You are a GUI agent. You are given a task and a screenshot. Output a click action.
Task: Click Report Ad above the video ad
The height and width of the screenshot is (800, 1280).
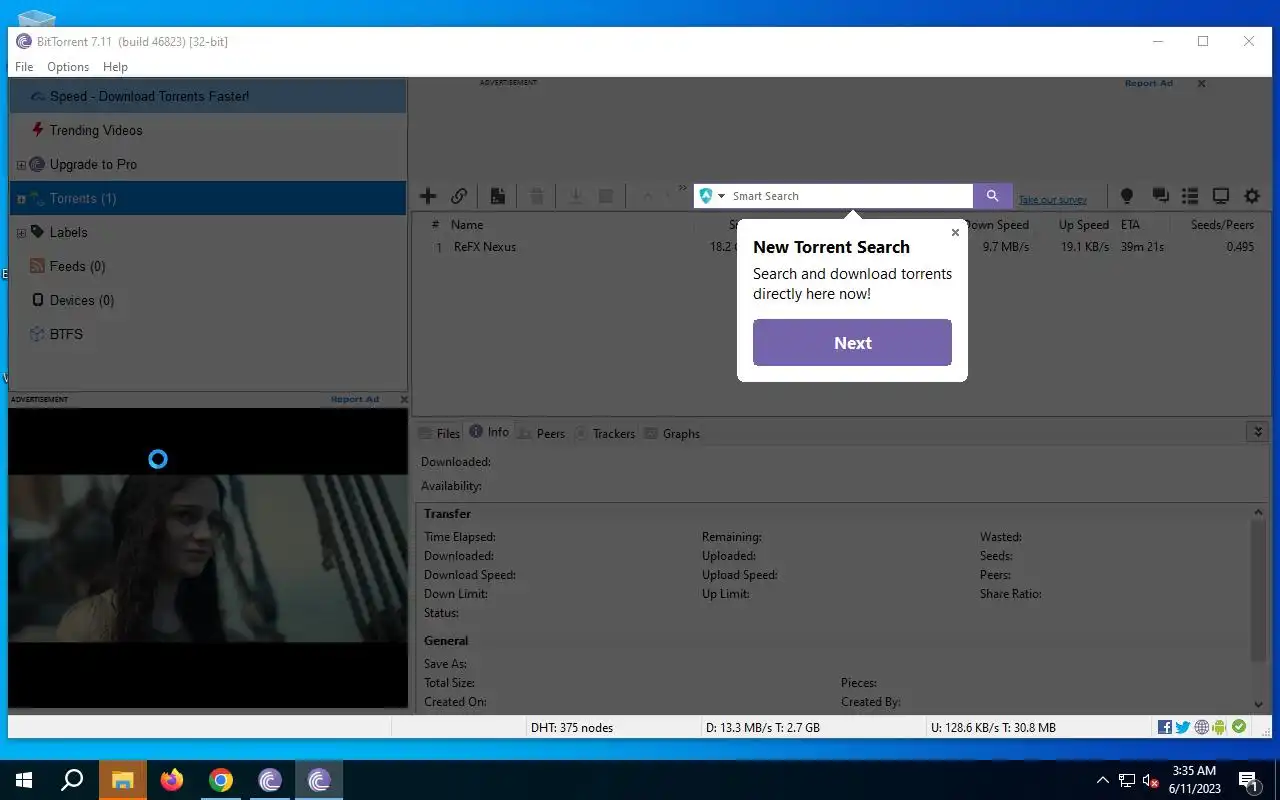tap(355, 399)
